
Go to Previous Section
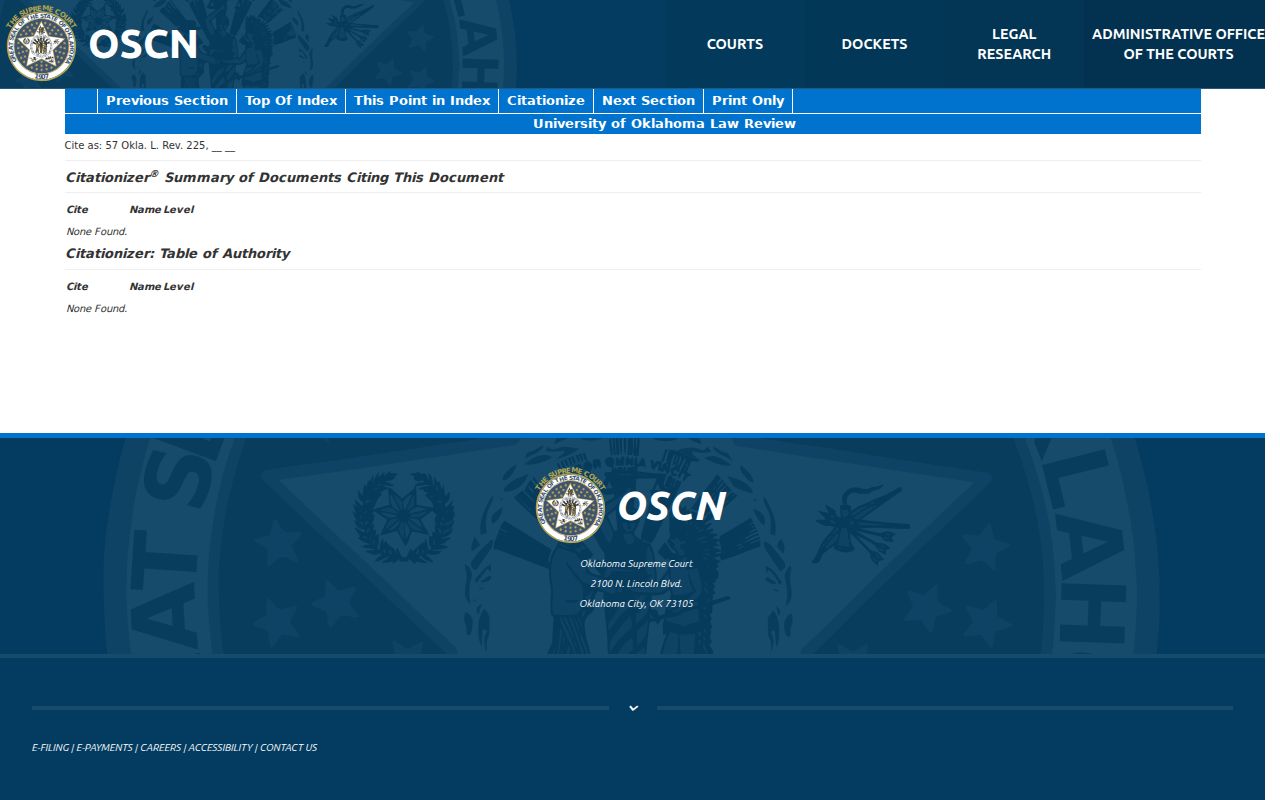pyautogui.click(x=167, y=101)
